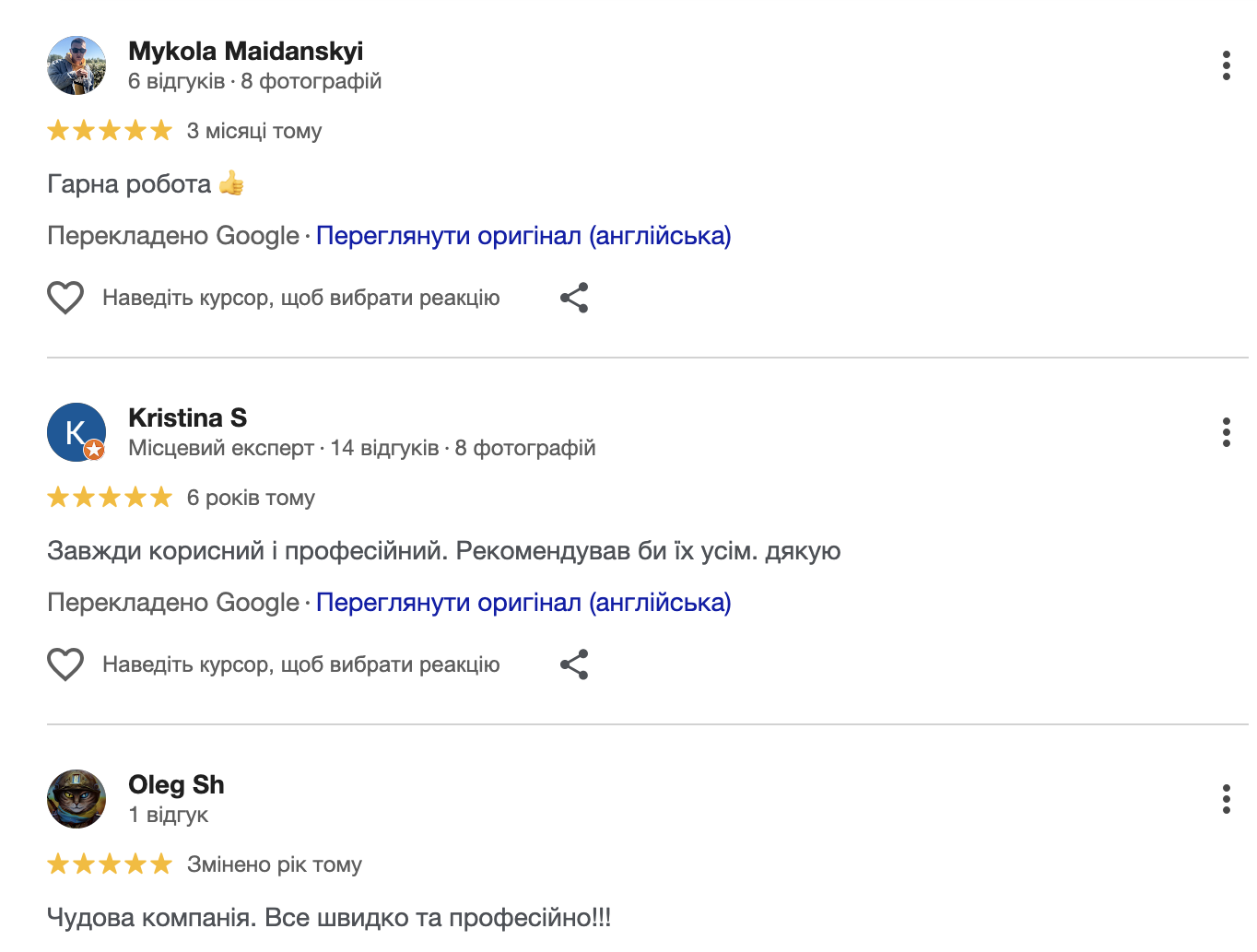Click the five-star rating on Mykola's review

(110, 131)
